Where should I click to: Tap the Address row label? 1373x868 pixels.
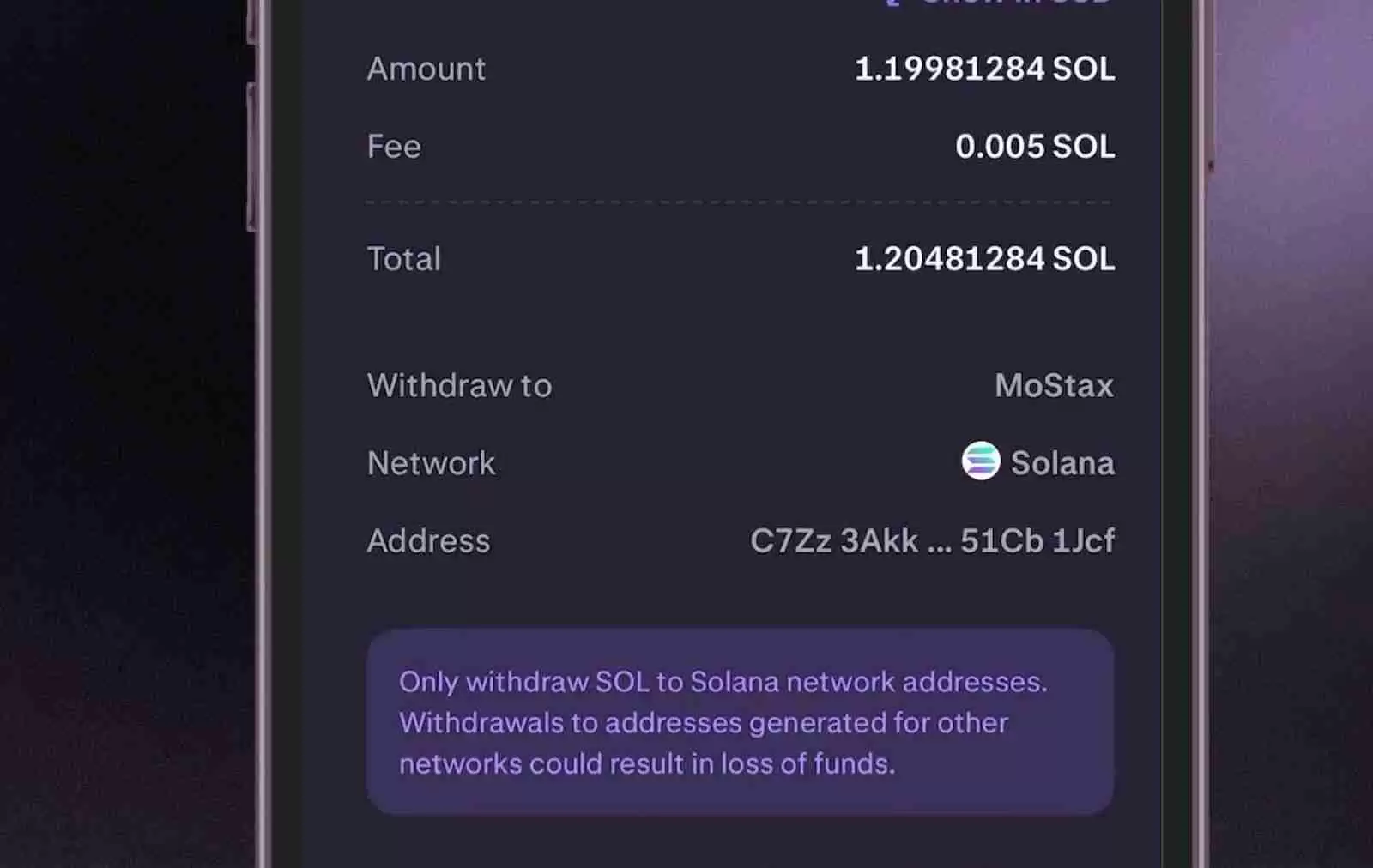tap(428, 541)
